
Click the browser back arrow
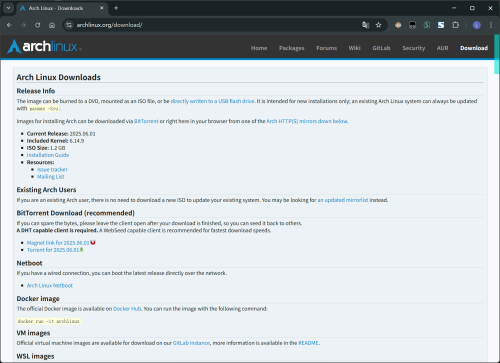(9, 25)
